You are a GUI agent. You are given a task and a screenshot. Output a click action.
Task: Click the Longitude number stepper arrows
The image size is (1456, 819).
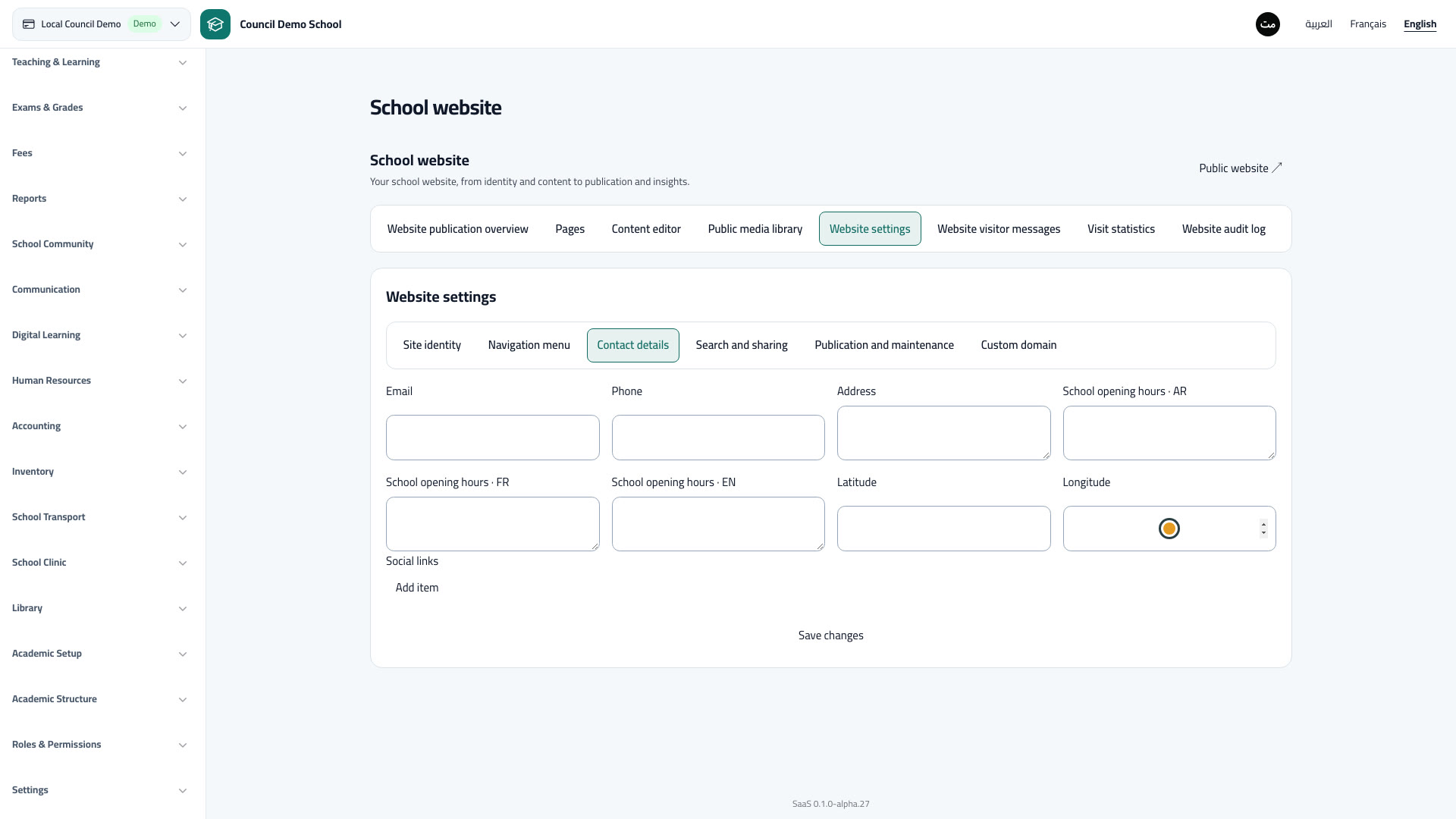click(1263, 529)
